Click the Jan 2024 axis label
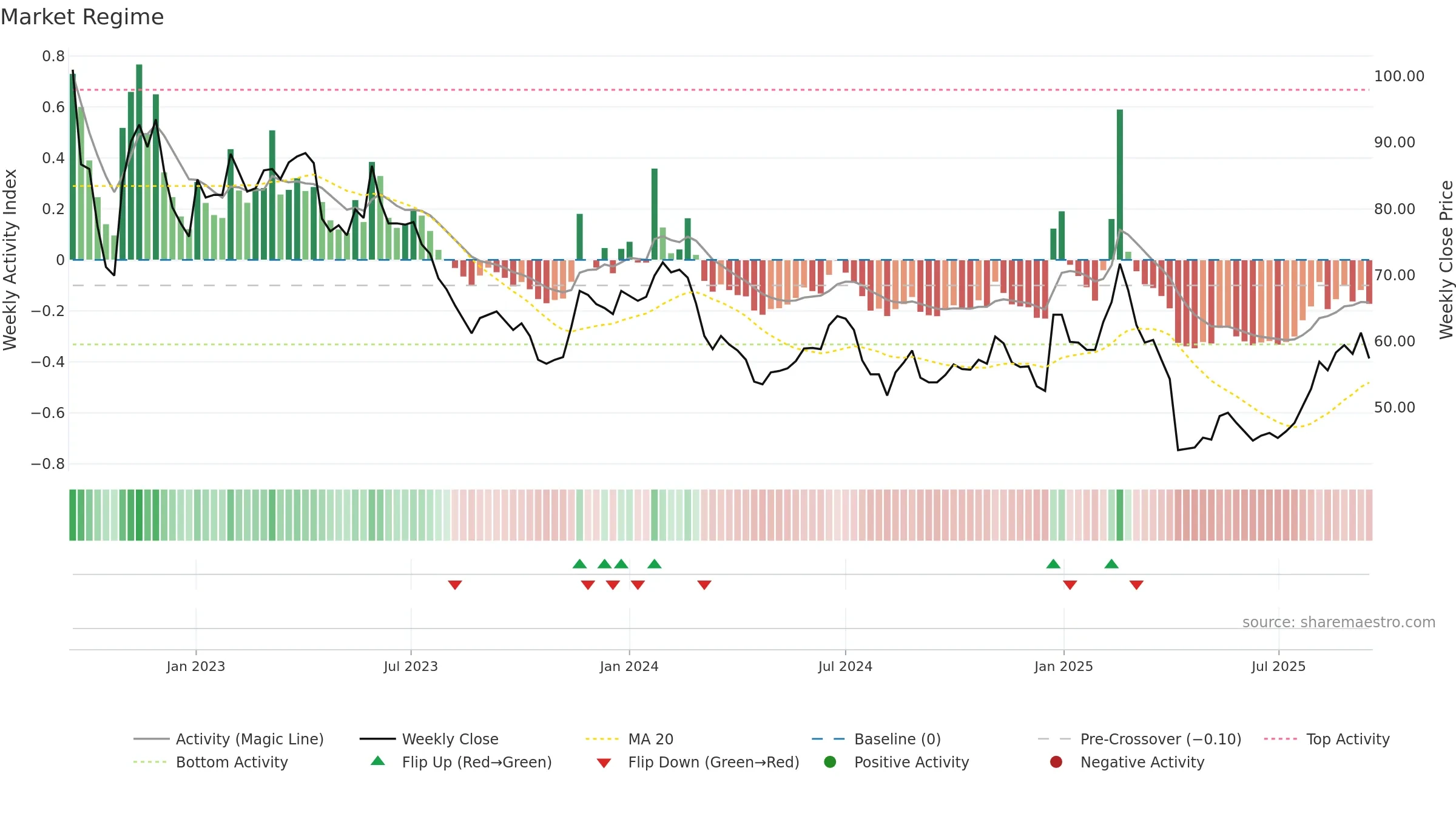Viewport: 1456px width, 819px height. click(629, 666)
